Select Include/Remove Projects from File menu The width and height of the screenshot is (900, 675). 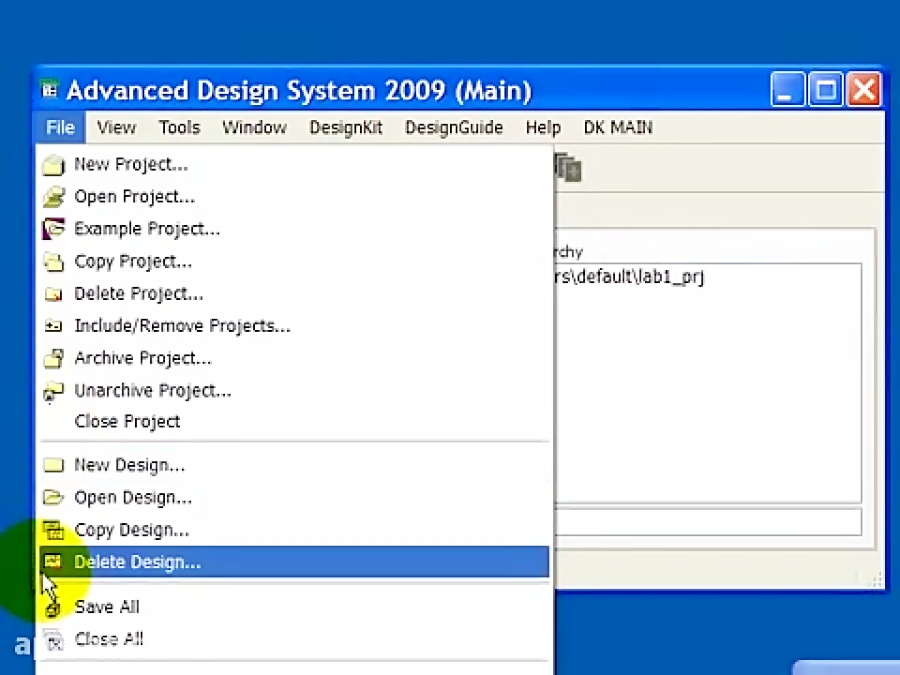[182, 325]
